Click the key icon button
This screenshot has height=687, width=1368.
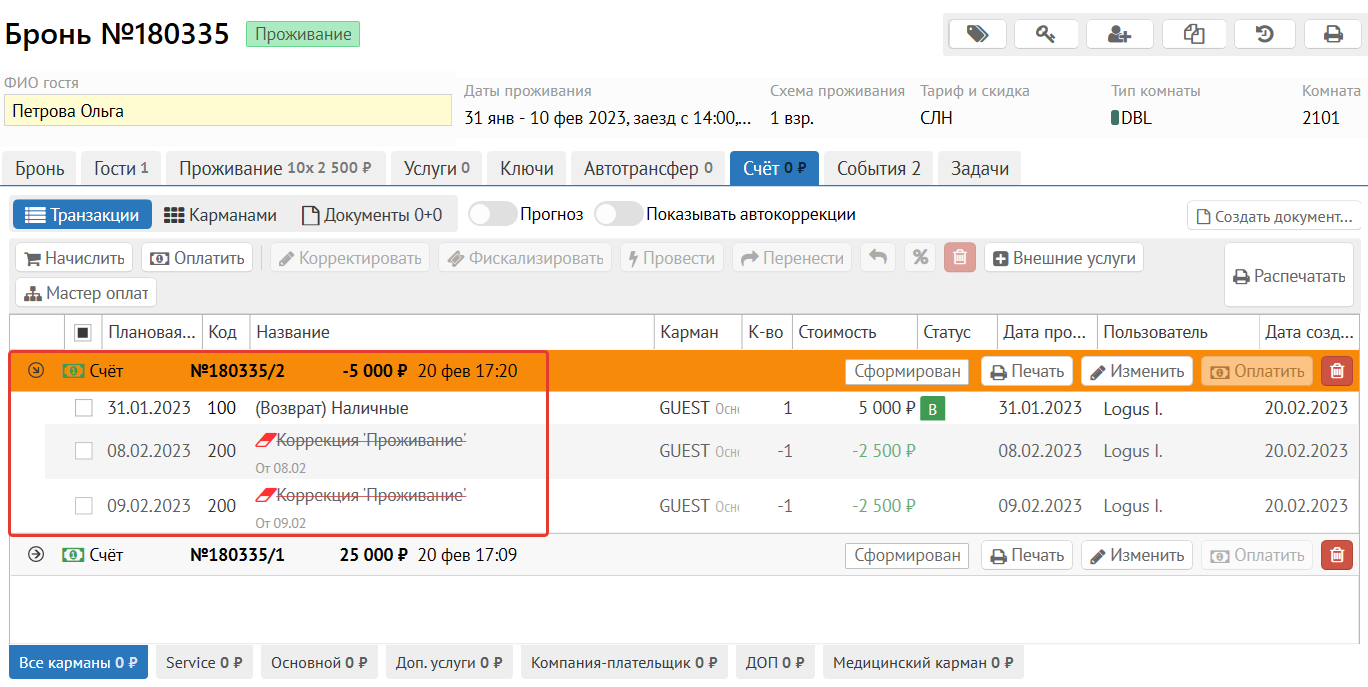(1046, 34)
